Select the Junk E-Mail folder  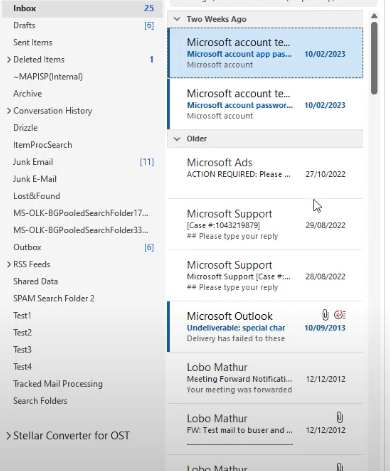(35, 179)
